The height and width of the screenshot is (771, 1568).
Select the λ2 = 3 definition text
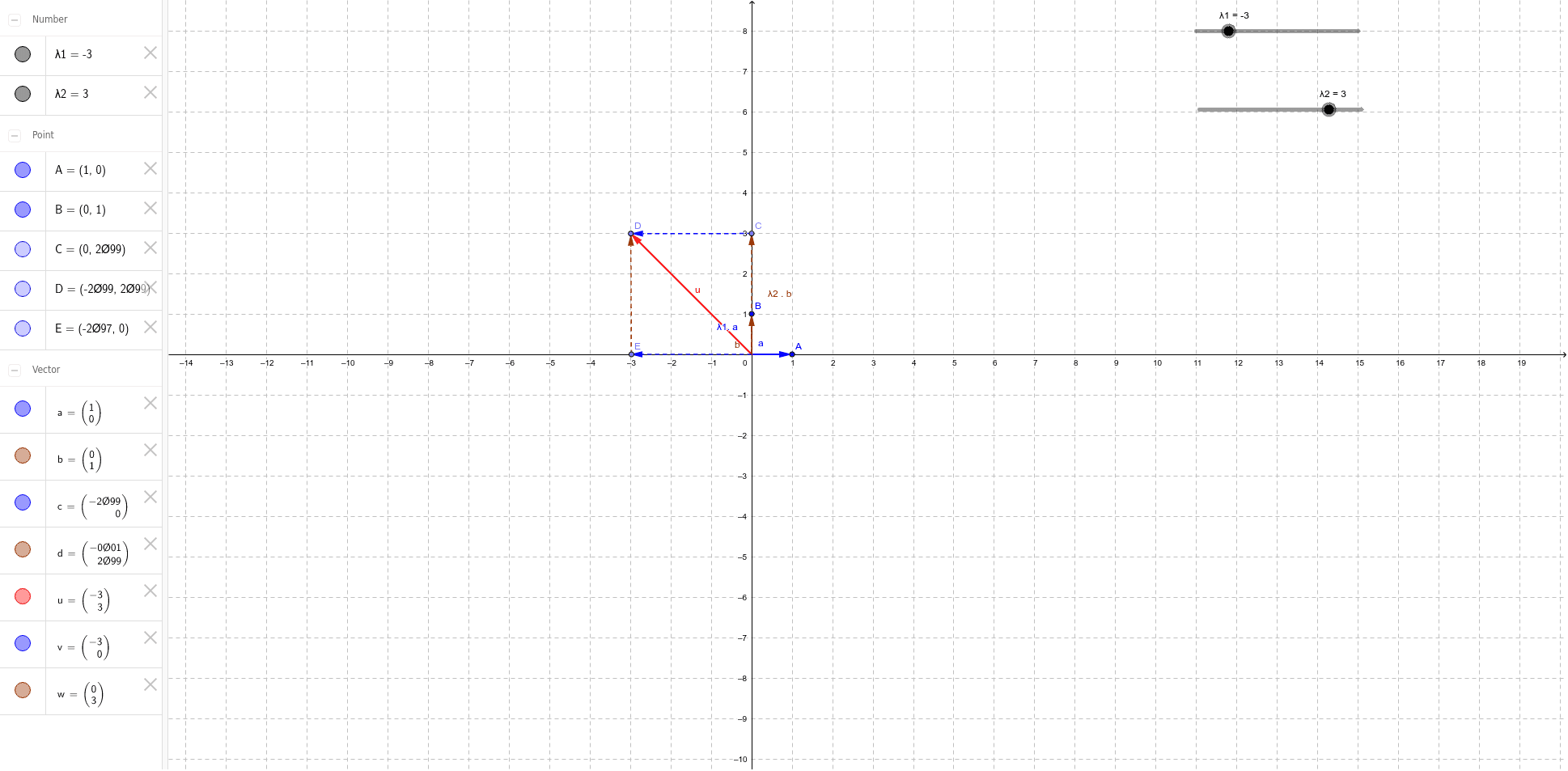(72, 94)
